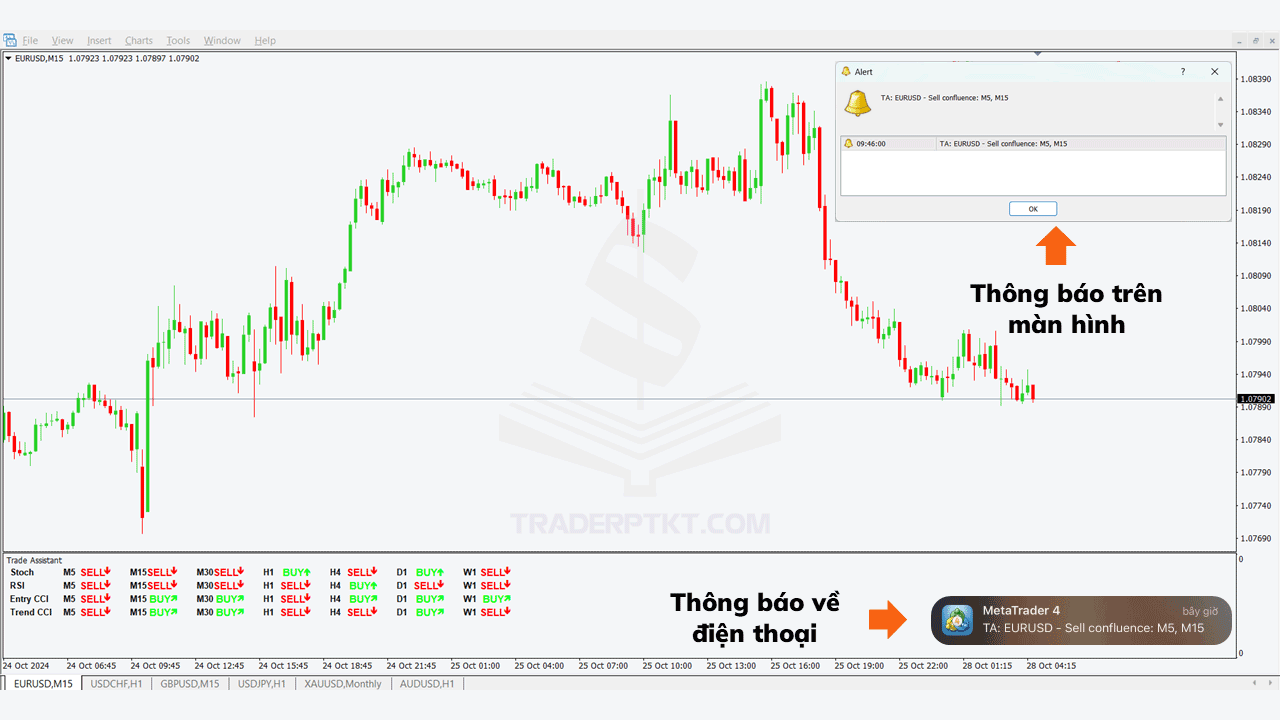
Task: Open the View menu
Action: click(63, 41)
